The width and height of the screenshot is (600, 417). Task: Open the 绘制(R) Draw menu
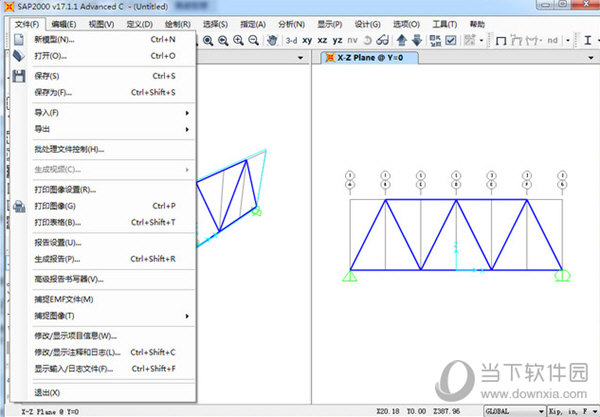coord(178,24)
